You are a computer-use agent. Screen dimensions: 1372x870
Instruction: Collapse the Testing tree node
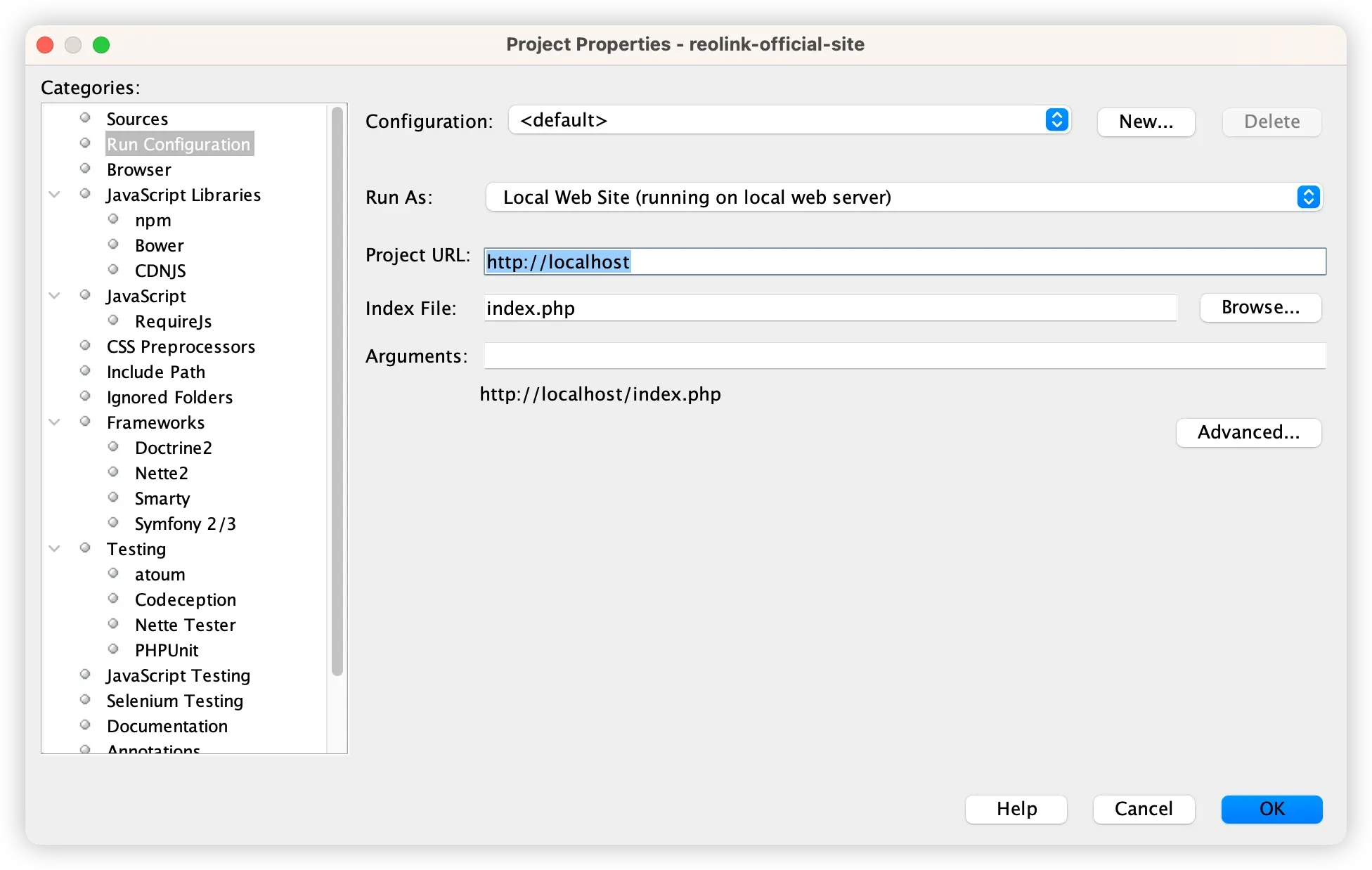(54, 549)
